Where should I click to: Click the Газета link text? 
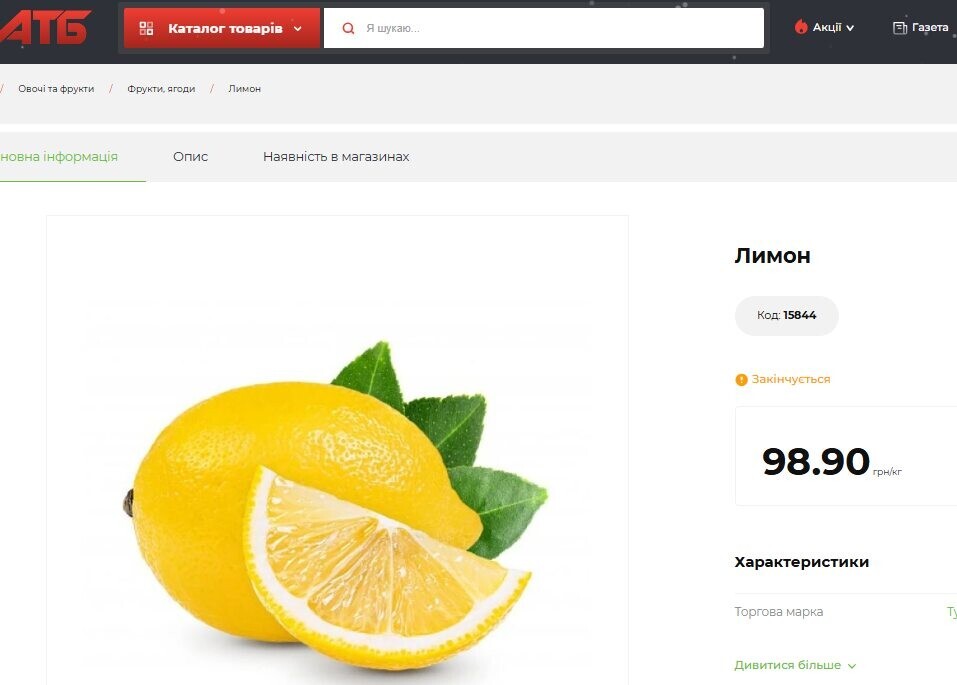click(930, 27)
